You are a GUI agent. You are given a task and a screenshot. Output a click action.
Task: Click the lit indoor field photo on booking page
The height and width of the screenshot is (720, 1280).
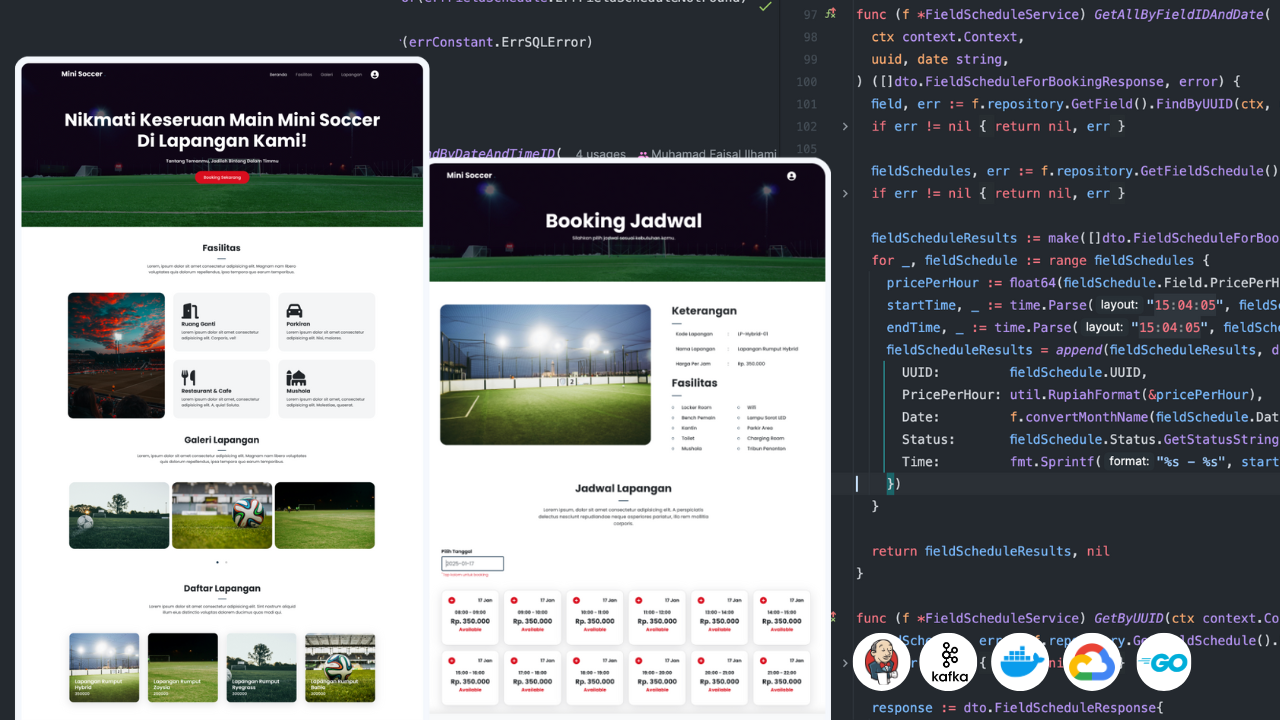tap(545, 375)
